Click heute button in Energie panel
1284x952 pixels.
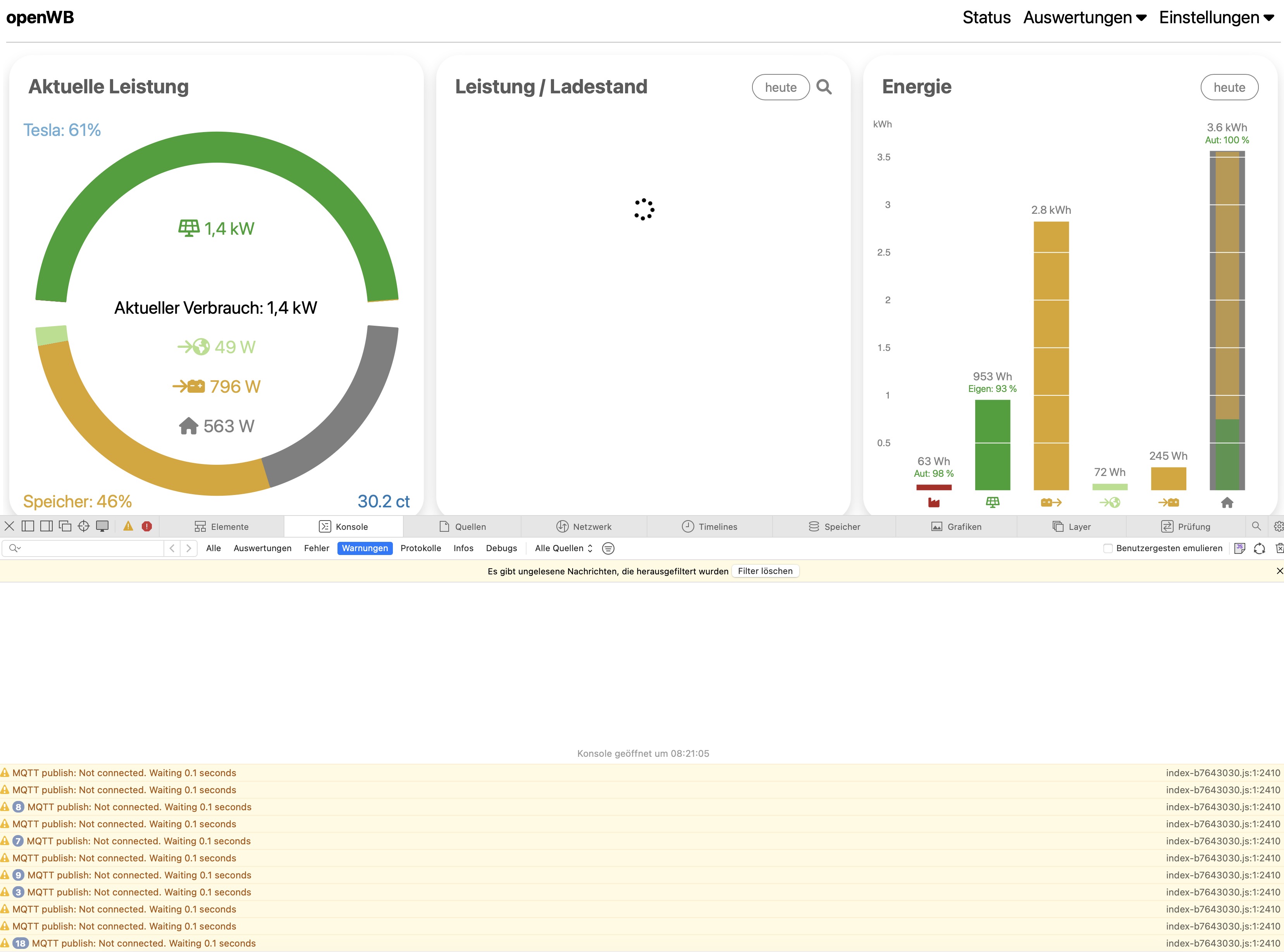tap(1229, 88)
